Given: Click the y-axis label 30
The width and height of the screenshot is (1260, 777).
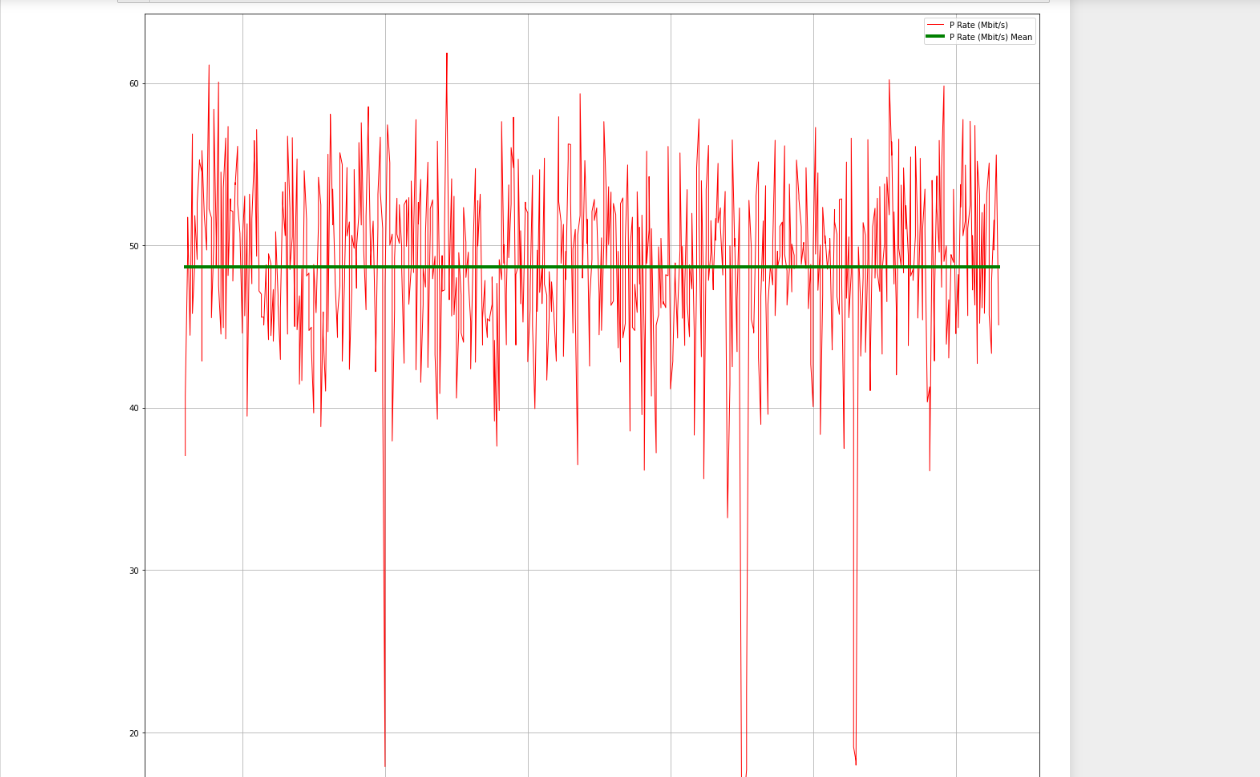Looking at the screenshot, I should [x=135, y=571].
